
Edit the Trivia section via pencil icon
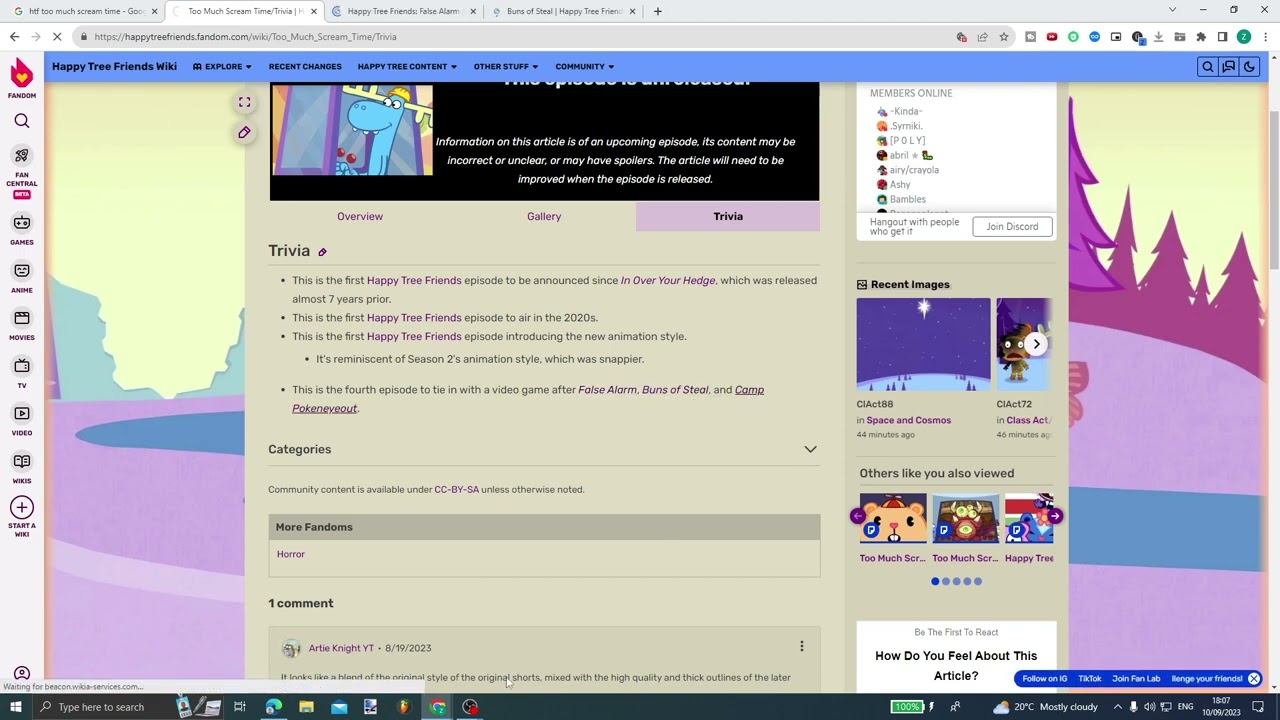(322, 252)
